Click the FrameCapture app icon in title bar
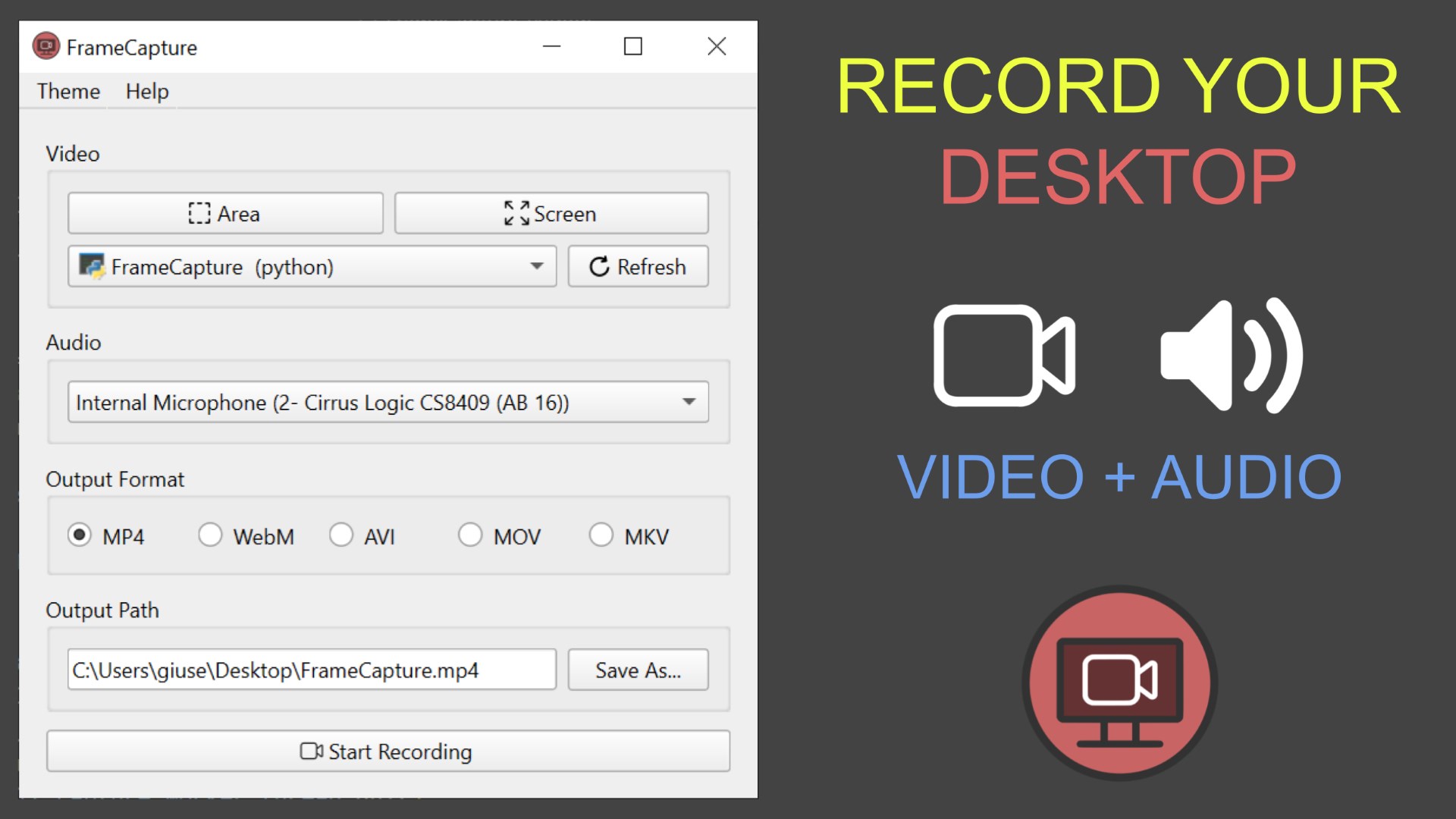1456x819 pixels. 45,46
